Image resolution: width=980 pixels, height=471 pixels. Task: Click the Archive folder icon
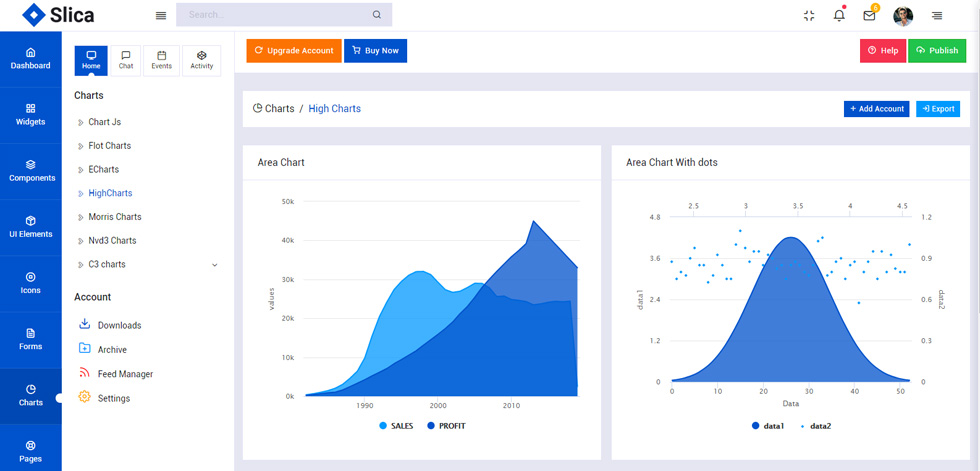84,348
